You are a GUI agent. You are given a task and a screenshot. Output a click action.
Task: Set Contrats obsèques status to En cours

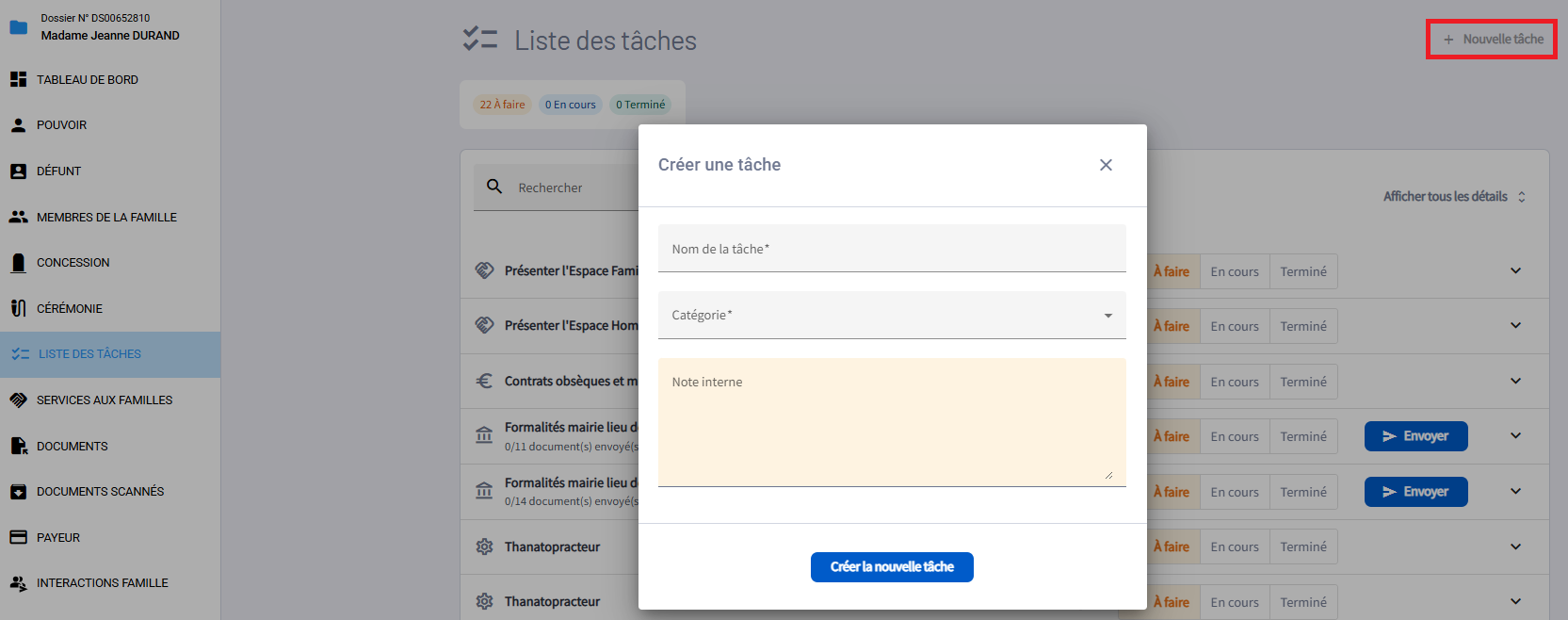(1234, 382)
